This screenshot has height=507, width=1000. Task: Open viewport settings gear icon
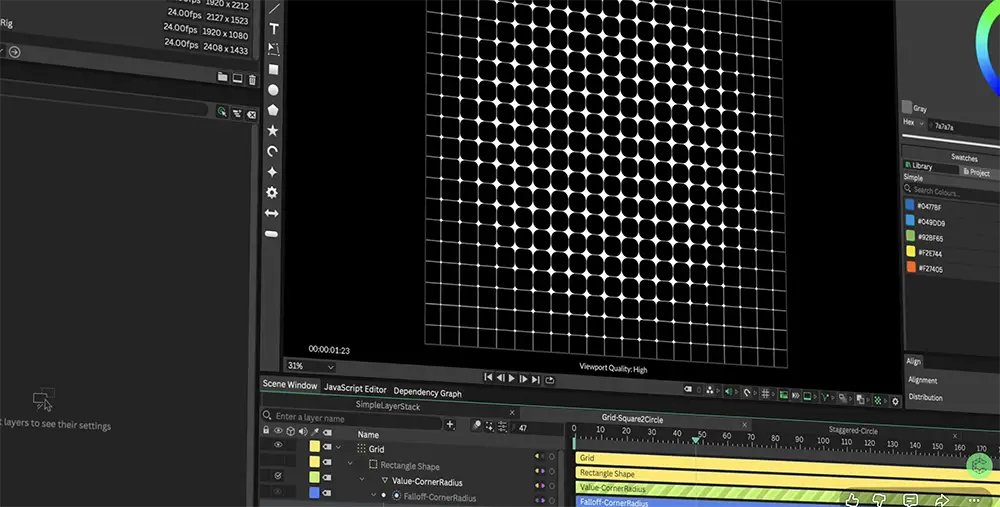click(x=895, y=402)
